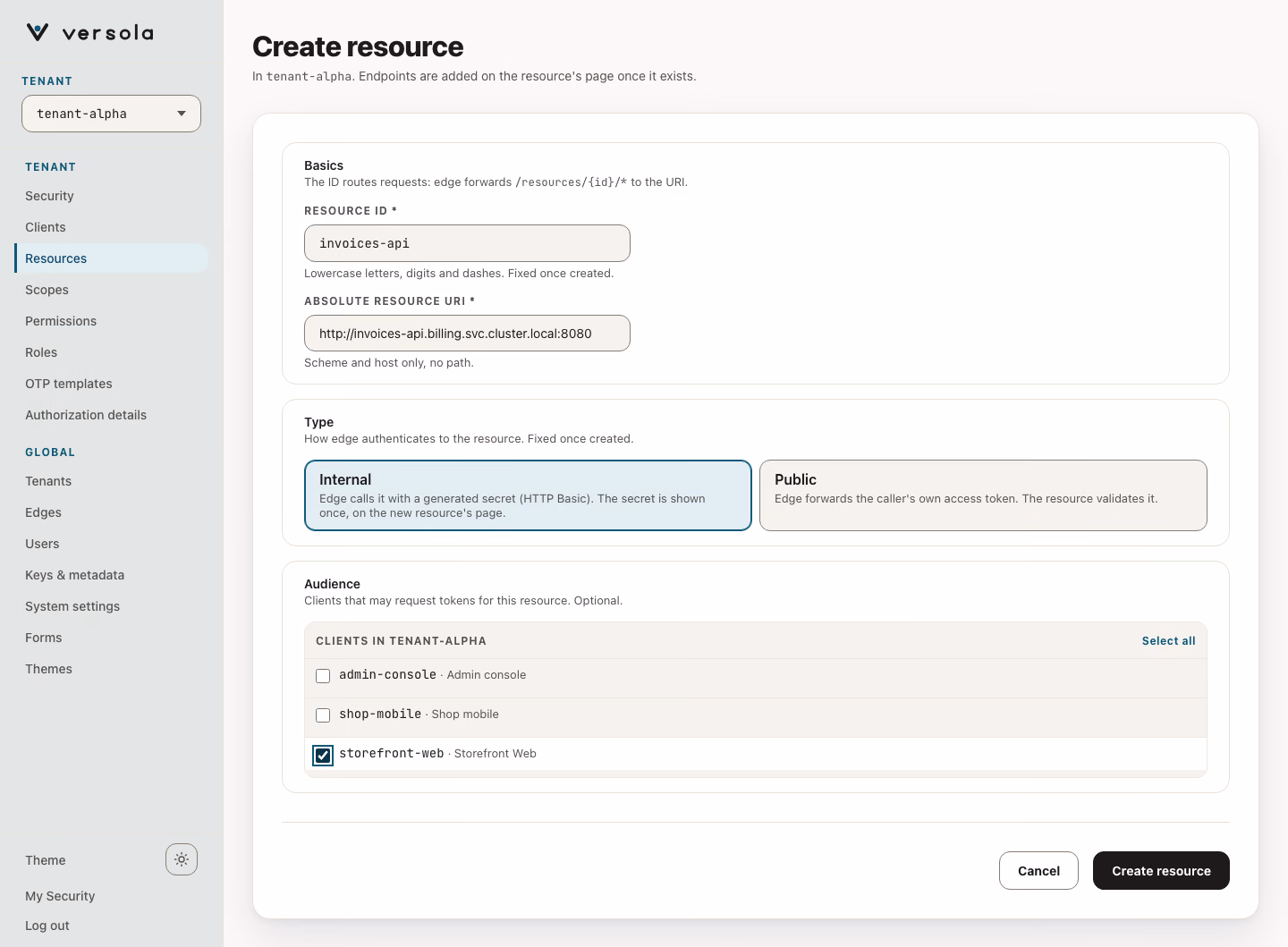This screenshot has height=947, width=1288.
Task: Click the shop-mobile client name text
Action: pyautogui.click(x=380, y=714)
